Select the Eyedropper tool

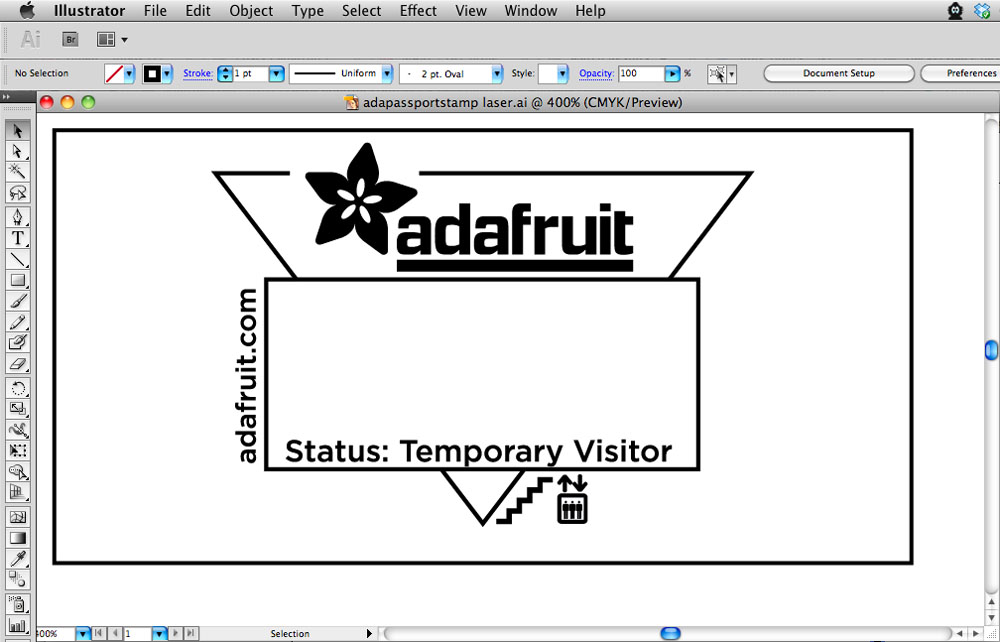coord(18,558)
